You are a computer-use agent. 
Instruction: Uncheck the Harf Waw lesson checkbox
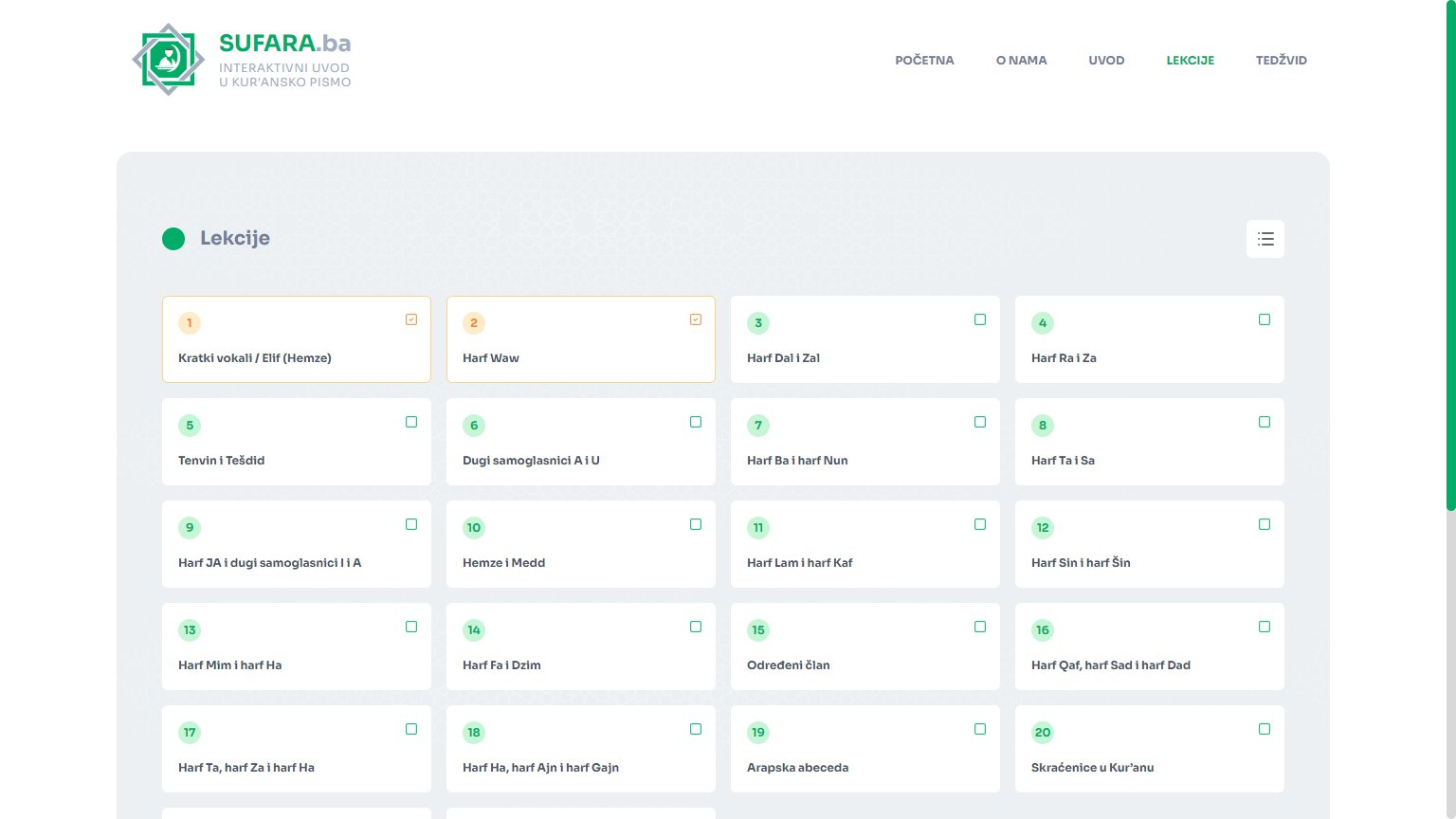point(696,319)
